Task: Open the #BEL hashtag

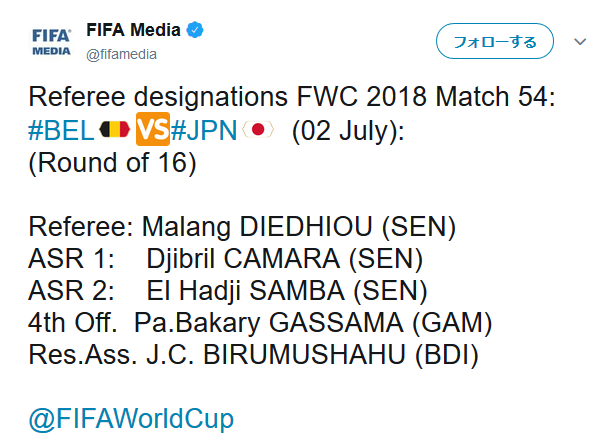Action: click(61, 130)
